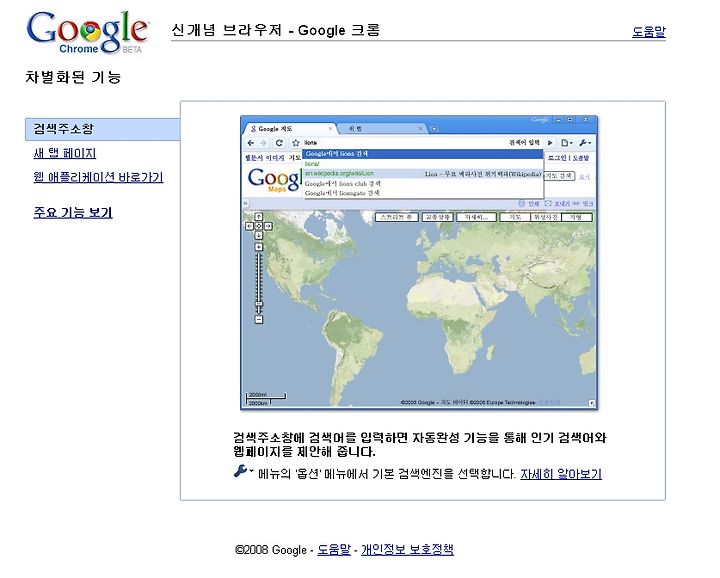The image size is (720, 578).
Task: Select 검색주소창 in the sidebar
Action: [102, 129]
